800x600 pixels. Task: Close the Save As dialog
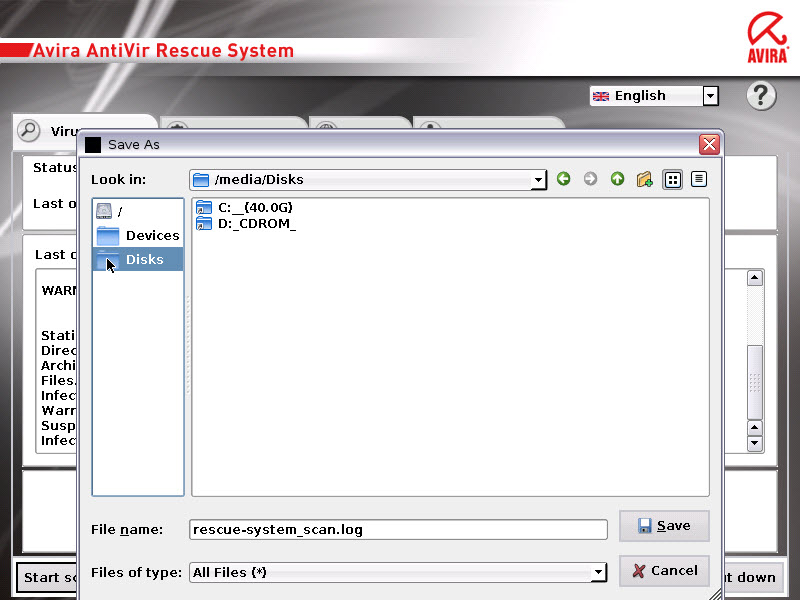point(709,144)
